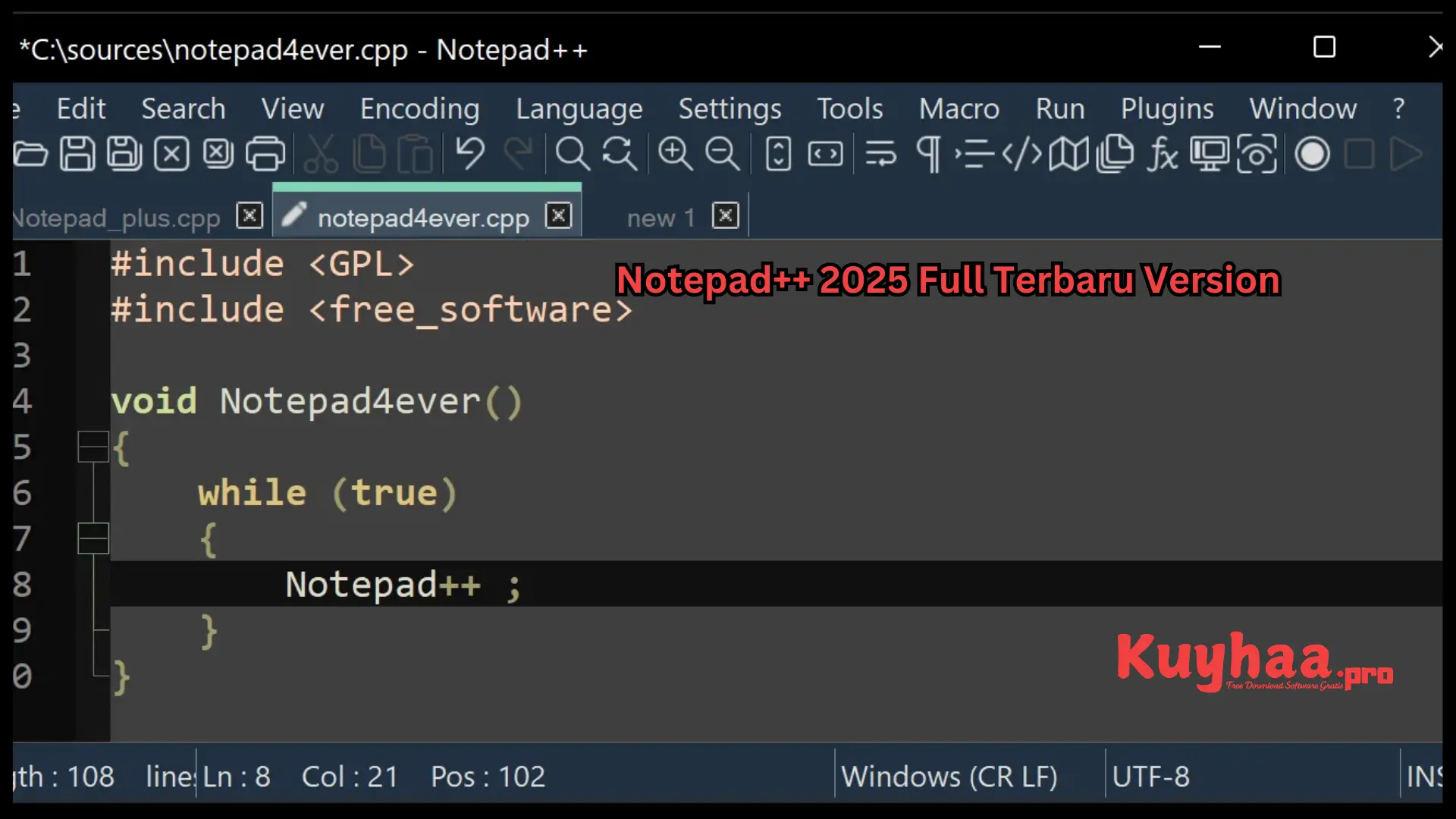1456x819 pixels.
Task: Open the Settings menu
Action: point(730,108)
